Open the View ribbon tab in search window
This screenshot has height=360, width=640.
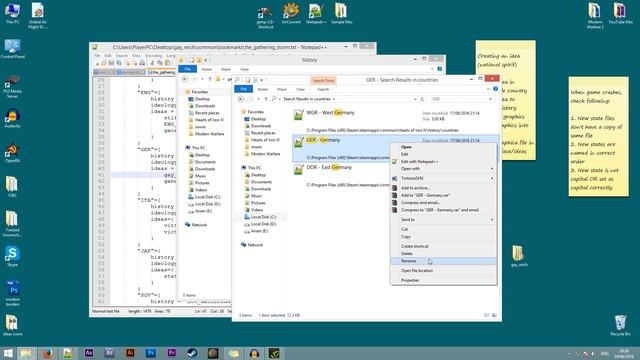300,89
